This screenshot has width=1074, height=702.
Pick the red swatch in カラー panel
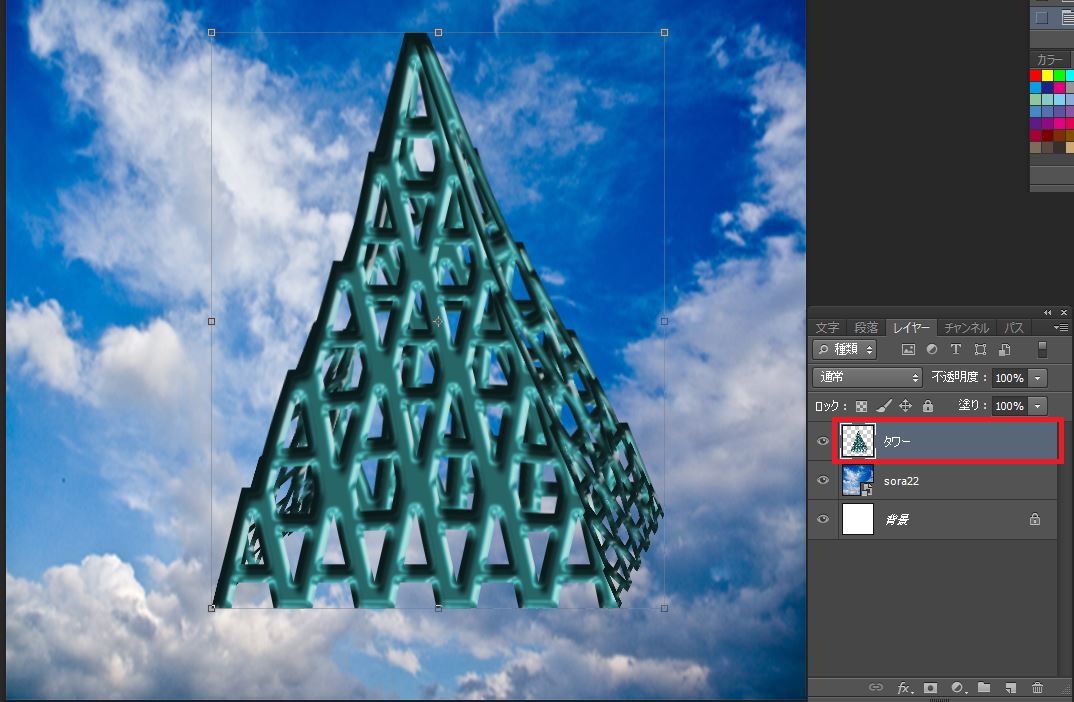(1036, 75)
